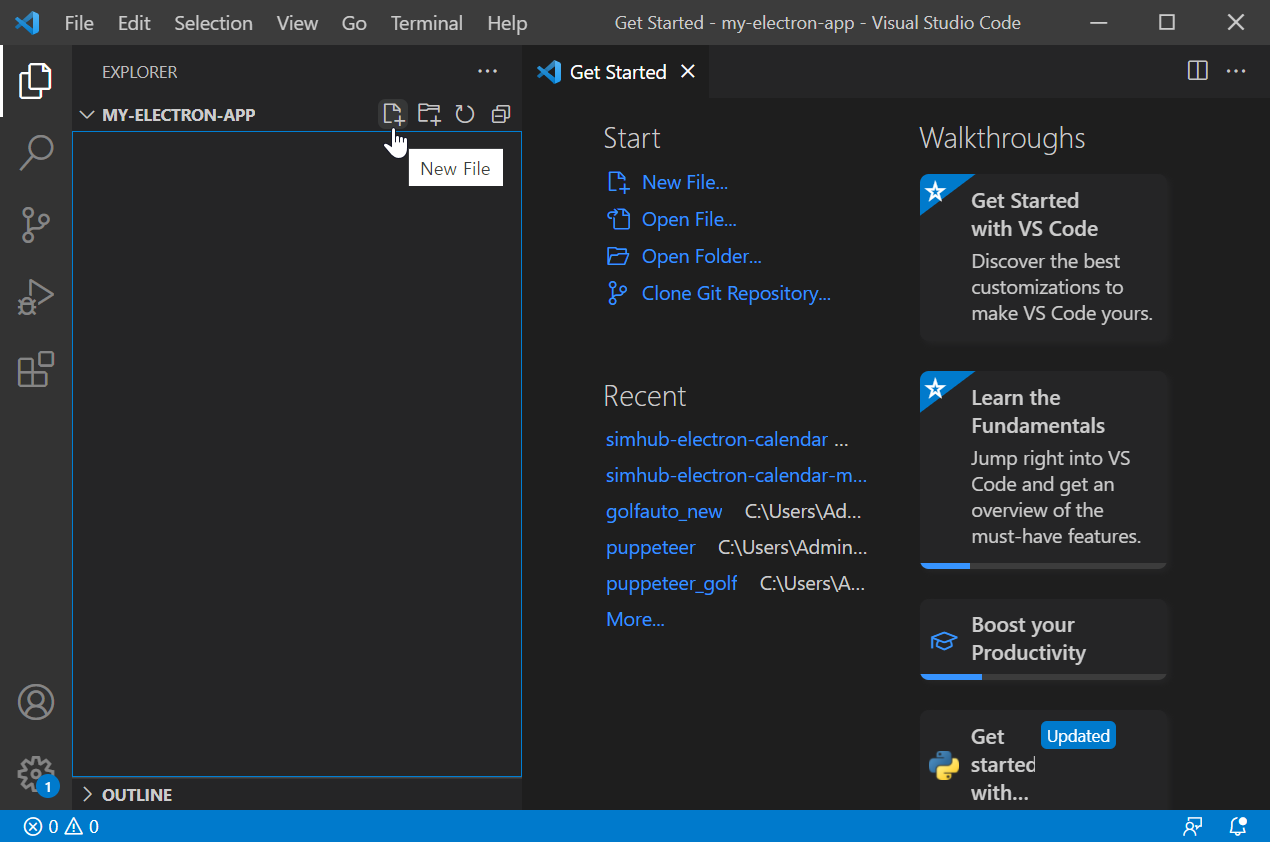Open recent project puppeteer

click(x=650, y=547)
